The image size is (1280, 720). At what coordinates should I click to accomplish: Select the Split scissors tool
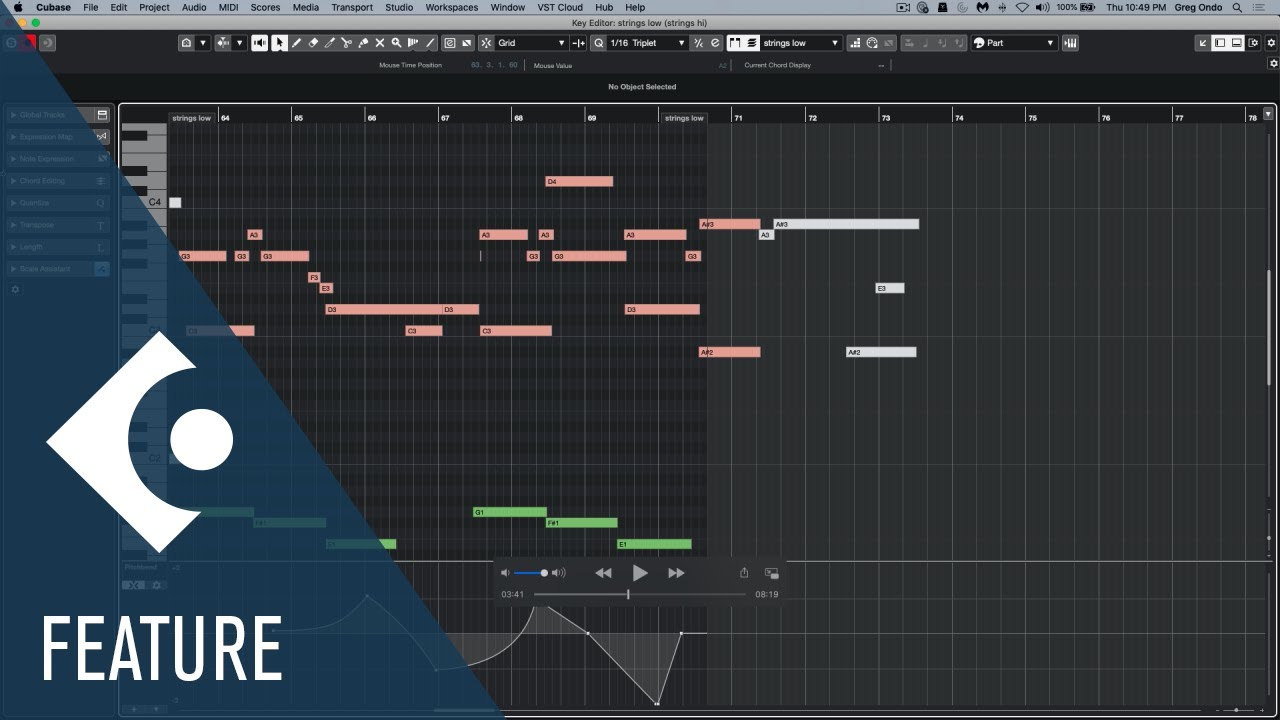[346, 43]
